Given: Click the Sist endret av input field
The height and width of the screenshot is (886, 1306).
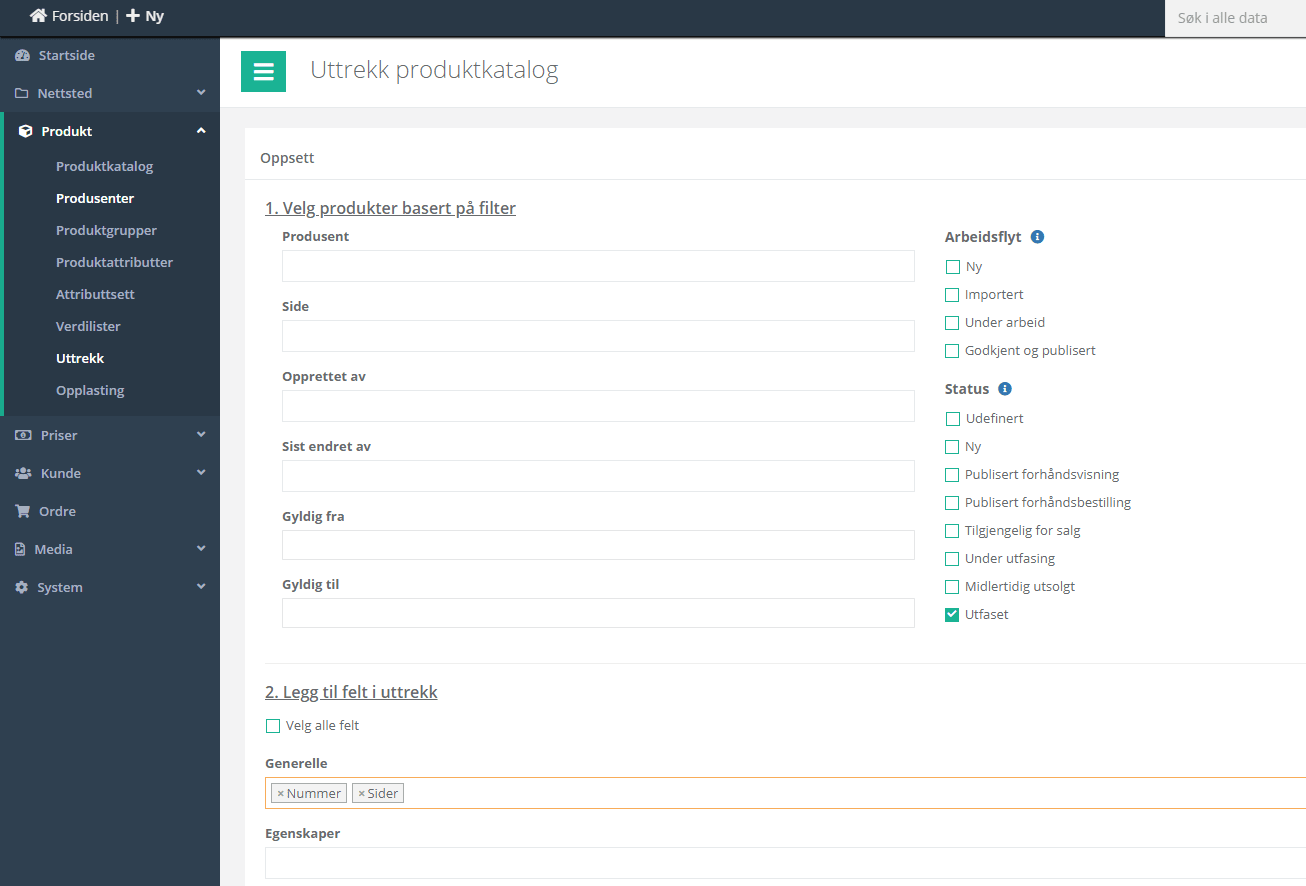Looking at the screenshot, I should 598,476.
